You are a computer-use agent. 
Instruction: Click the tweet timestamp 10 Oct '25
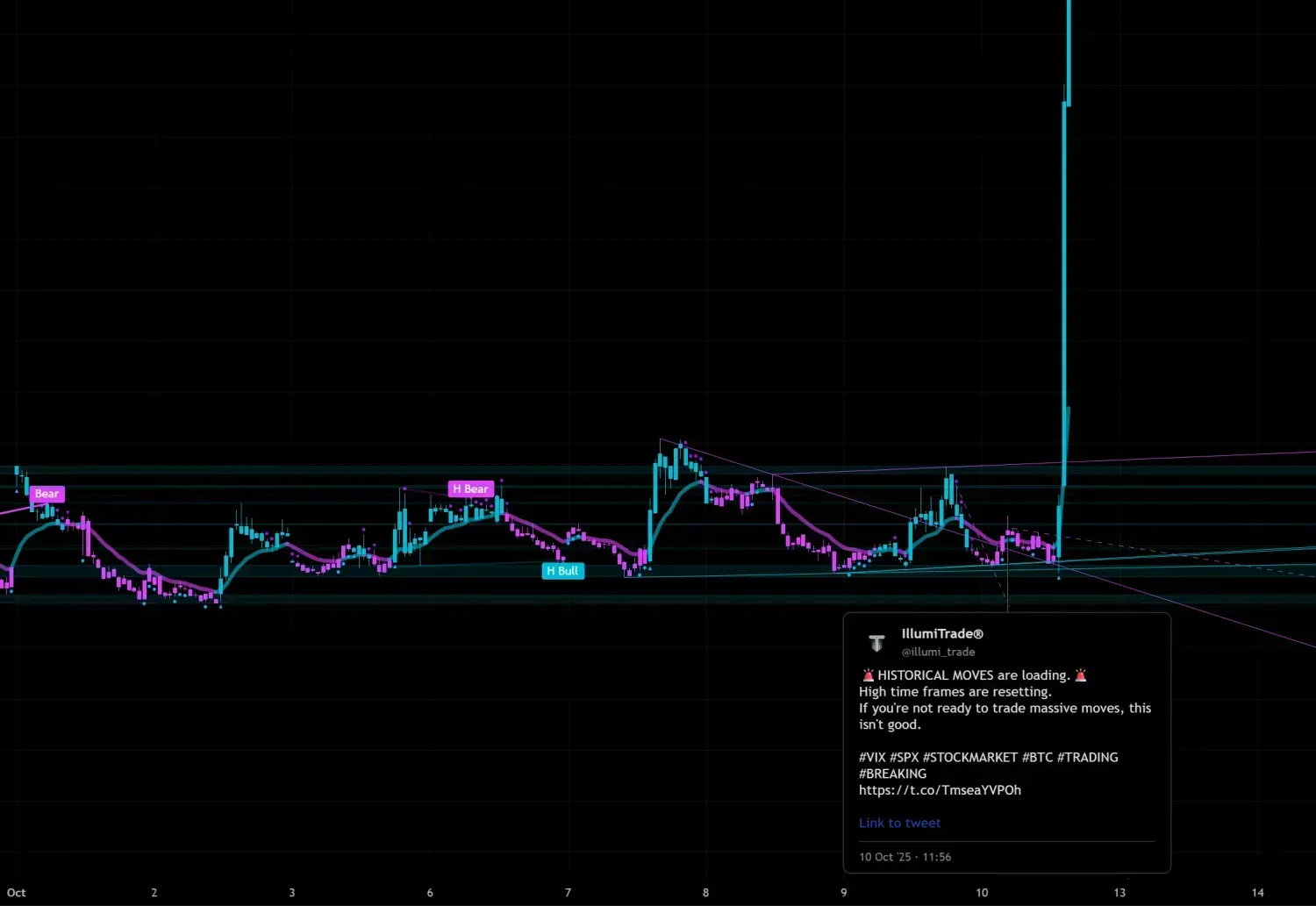pos(905,857)
